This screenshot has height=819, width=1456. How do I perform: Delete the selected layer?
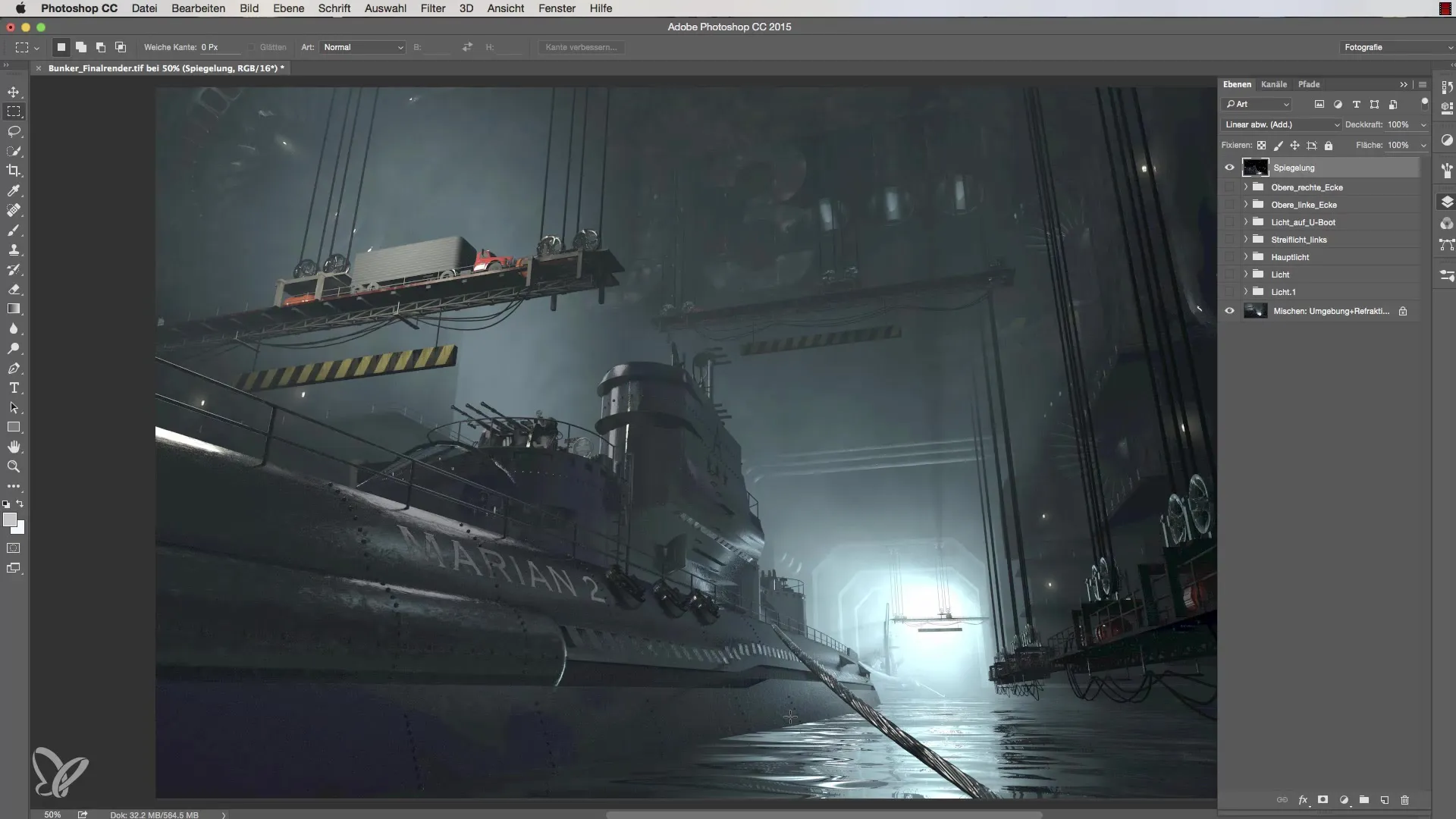(1404, 800)
